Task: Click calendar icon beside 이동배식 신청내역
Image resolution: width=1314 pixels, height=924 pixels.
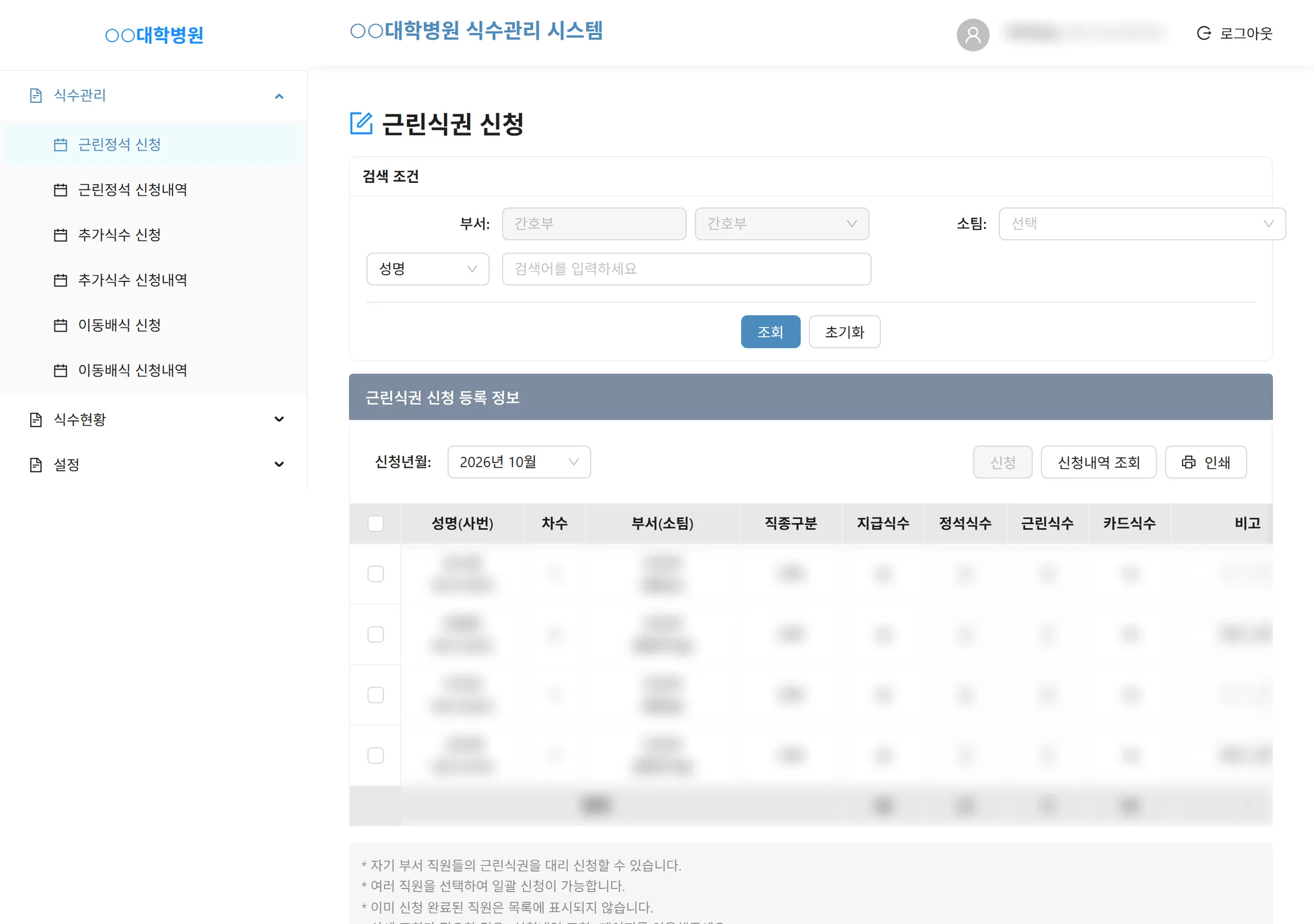Action: pos(60,371)
